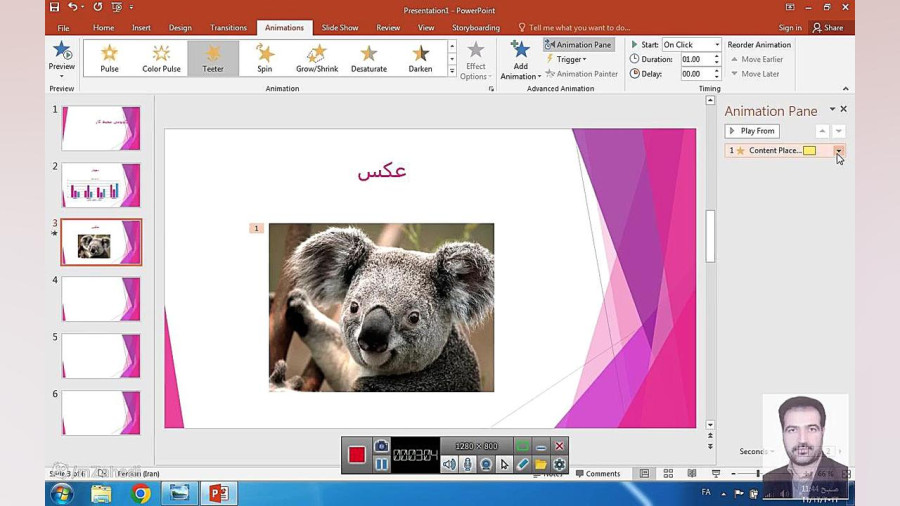Open Customize Quick Access Toolbar dropdown

tap(131, 7)
